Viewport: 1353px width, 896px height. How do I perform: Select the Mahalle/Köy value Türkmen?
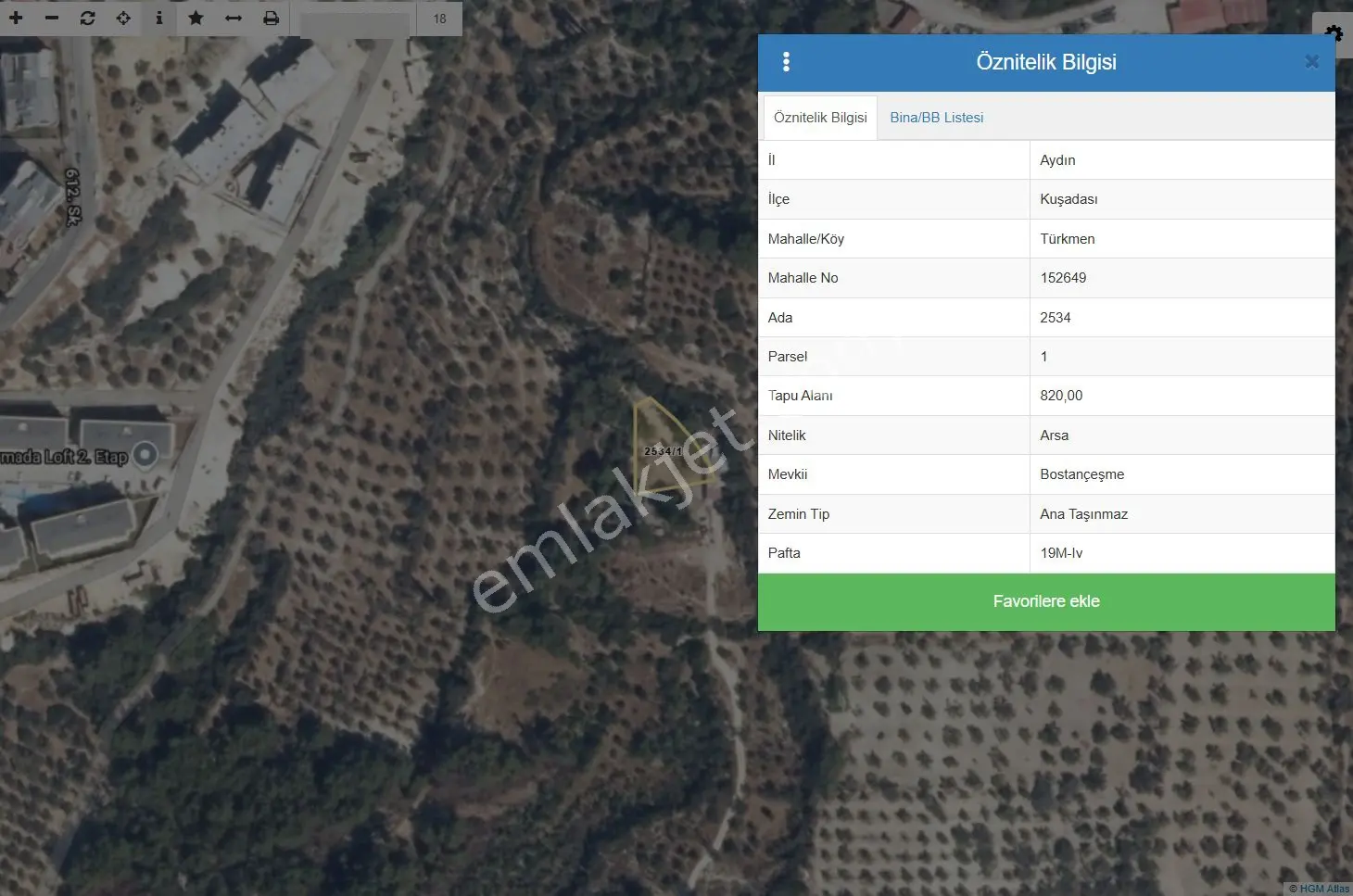1068,239
